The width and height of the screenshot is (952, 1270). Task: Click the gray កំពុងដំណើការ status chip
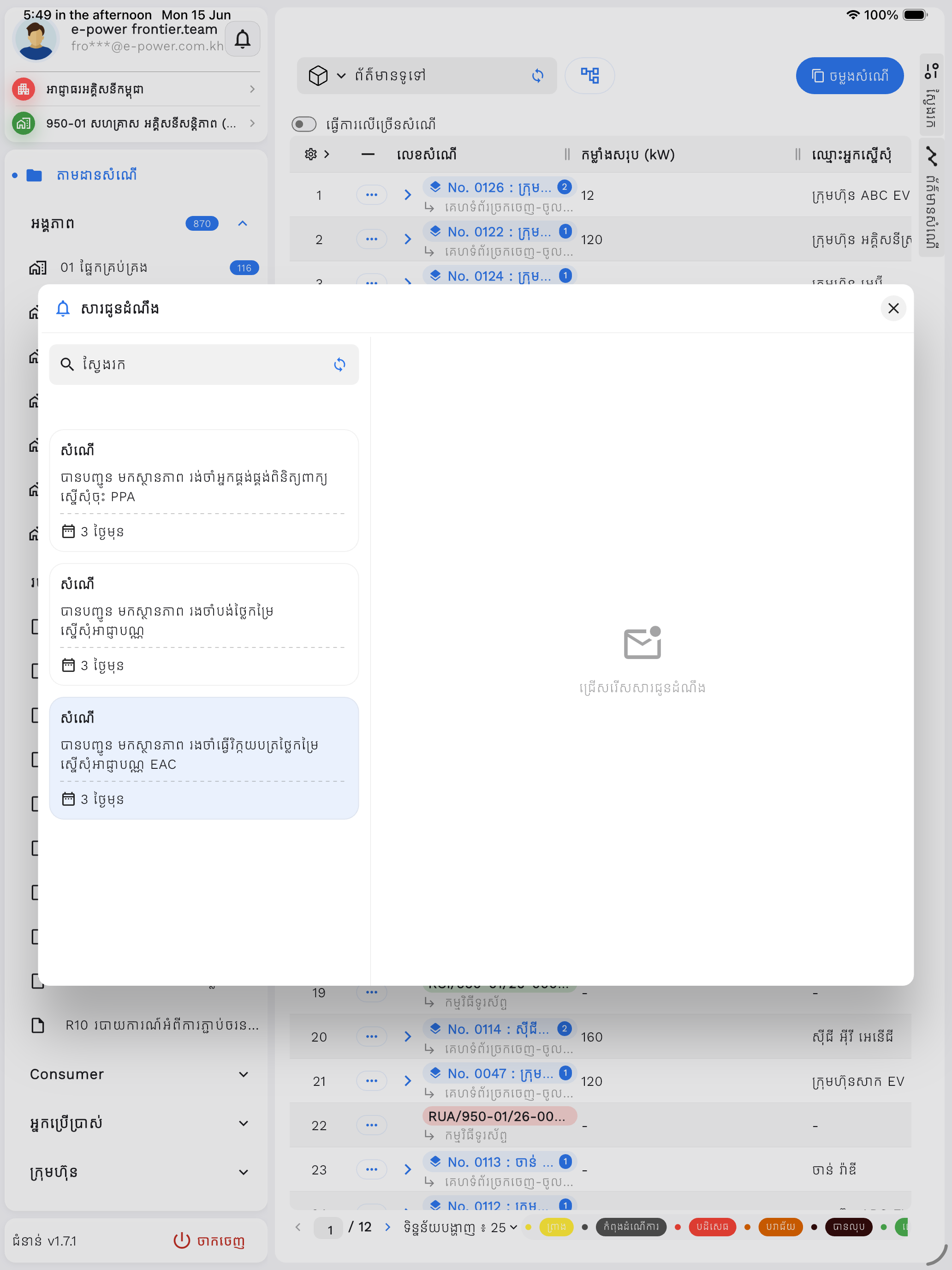coord(631,1227)
